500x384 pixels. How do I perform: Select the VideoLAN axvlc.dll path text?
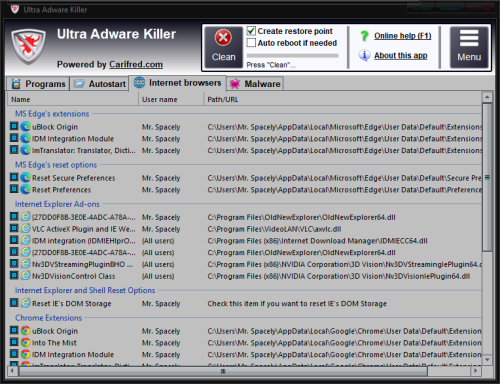274,229
